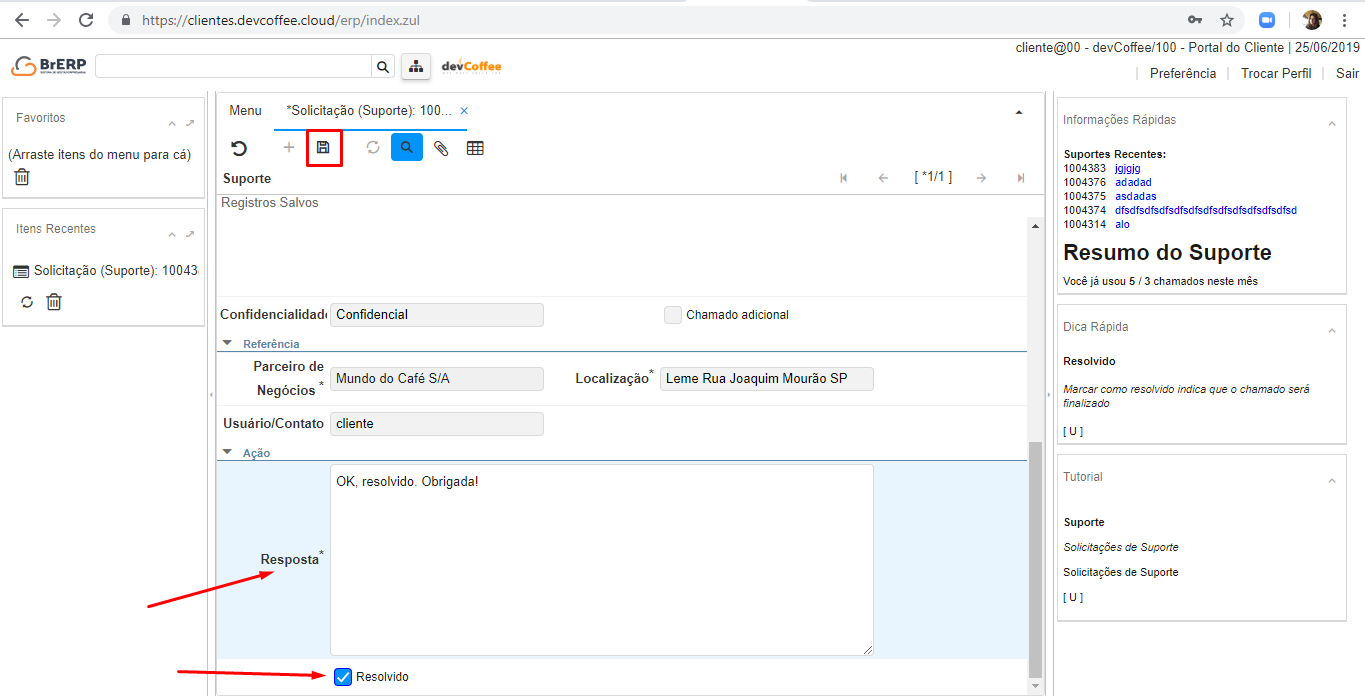Click trash icon in Favoritos panel
The width and height of the screenshot is (1365, 696).
pyautogui.click(x=22, y=177)
